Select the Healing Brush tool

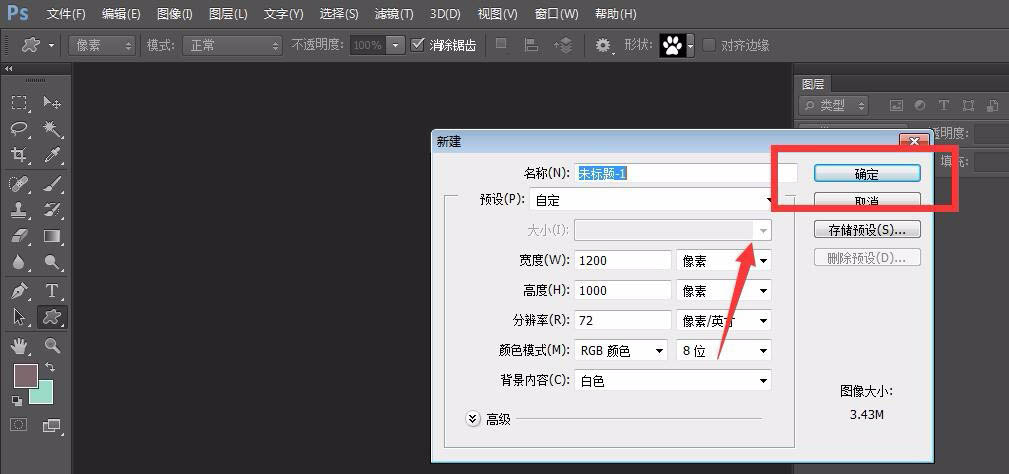[x=19, y=185]
